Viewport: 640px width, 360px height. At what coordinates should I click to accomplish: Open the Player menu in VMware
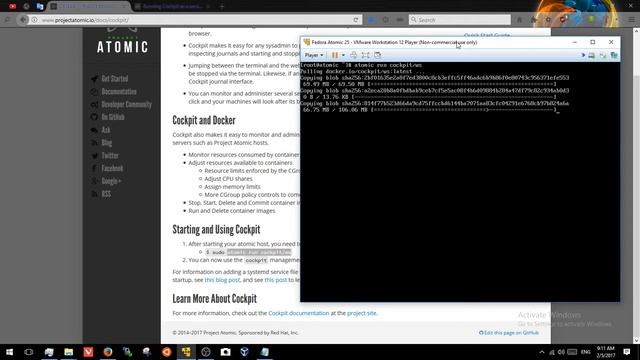click(x=314, y=55)
